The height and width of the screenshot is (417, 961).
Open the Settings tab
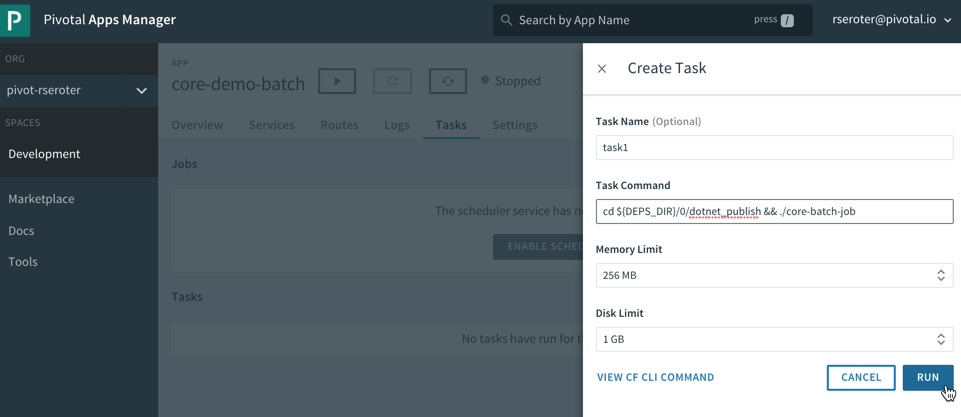514,125
